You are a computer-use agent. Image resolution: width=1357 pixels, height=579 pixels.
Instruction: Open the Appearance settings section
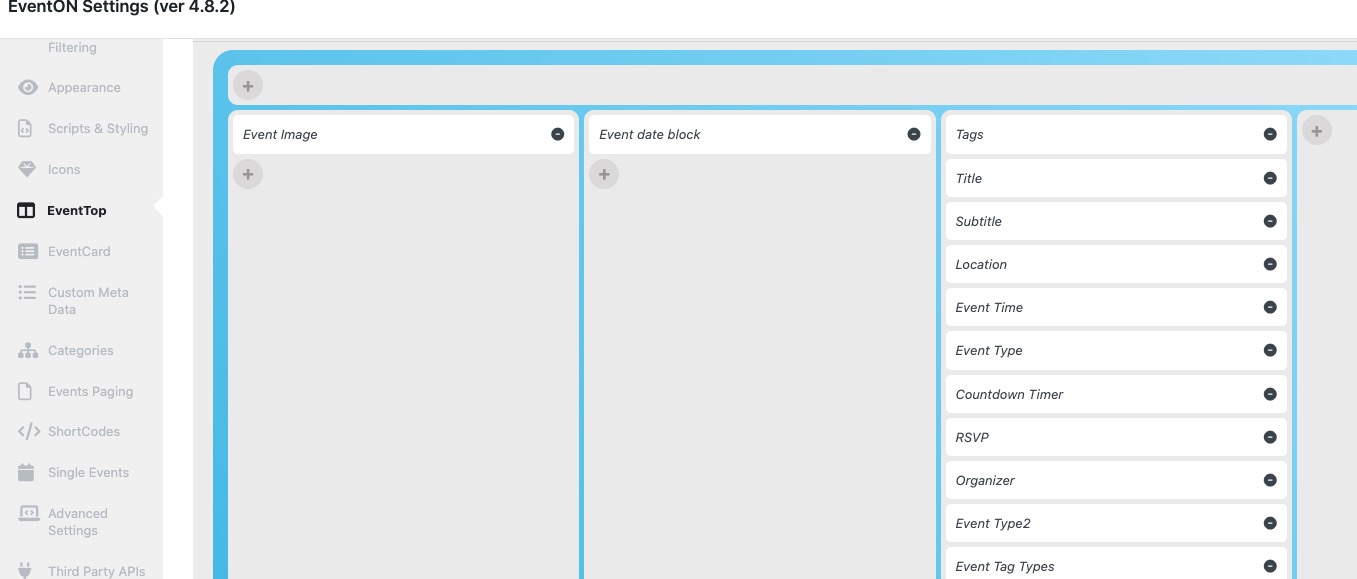click(x=84, y=88)
